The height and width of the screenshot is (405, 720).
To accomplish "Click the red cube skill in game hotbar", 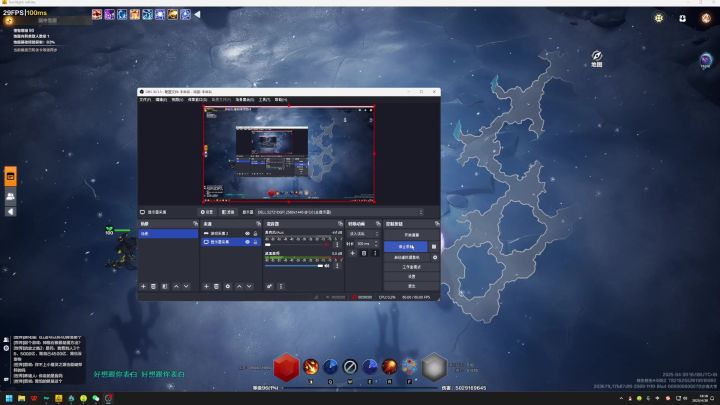I will 286,367.
